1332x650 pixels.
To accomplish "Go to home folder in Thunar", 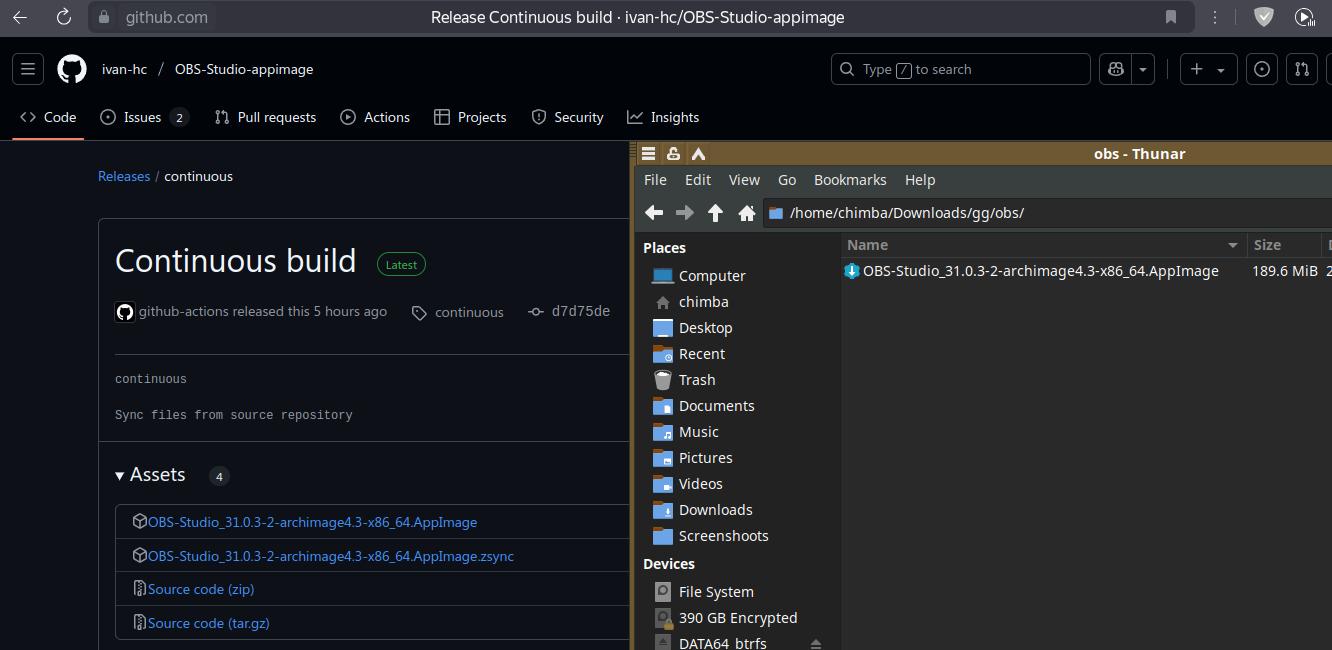I will tap(746, 212).
